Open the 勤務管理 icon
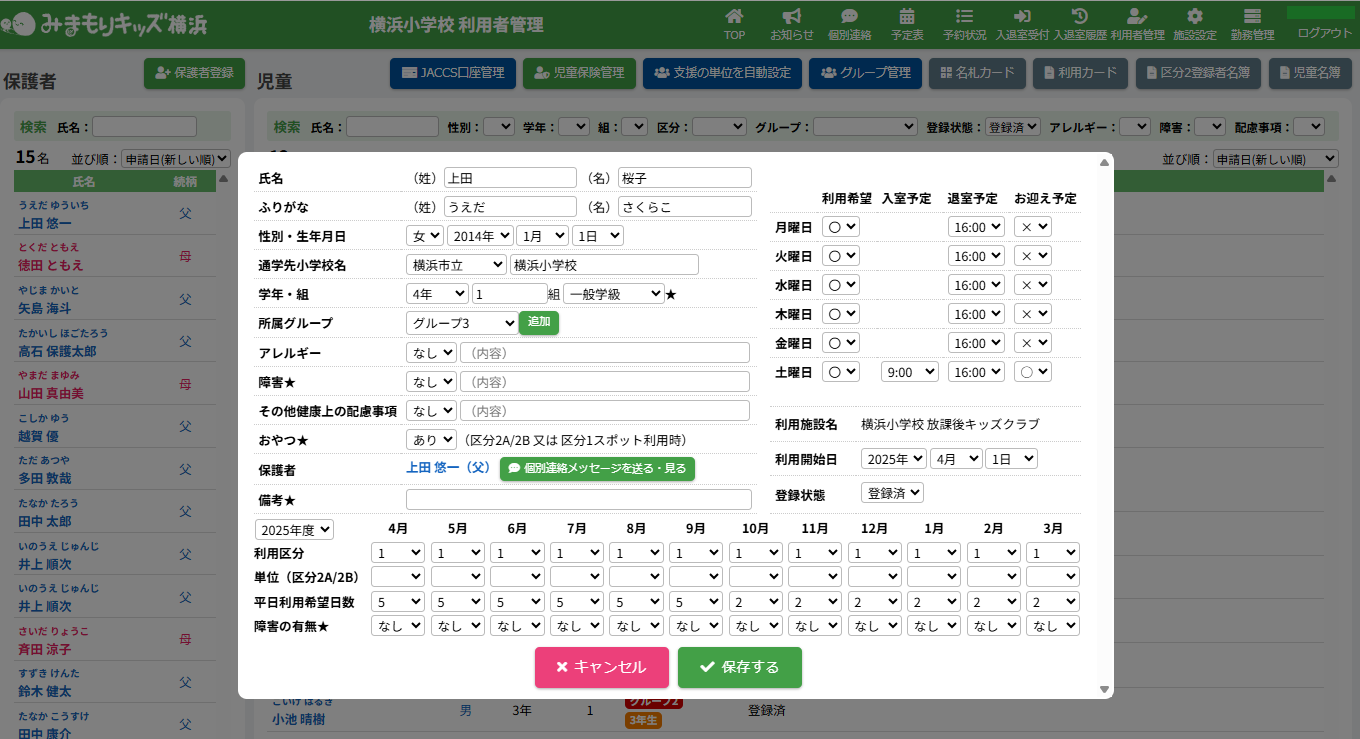The image size is (1360, 739). click(x=1252, y=17)
